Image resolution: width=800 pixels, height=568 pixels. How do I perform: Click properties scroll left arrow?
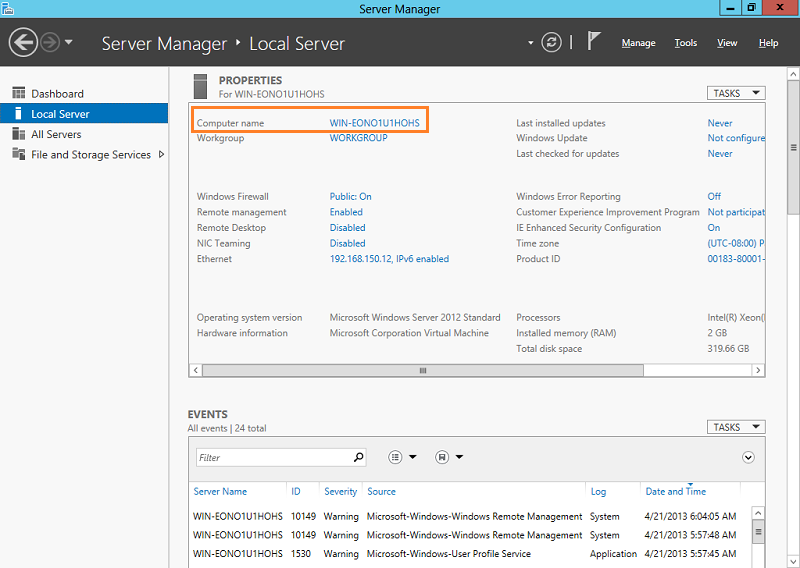point(196,370)
